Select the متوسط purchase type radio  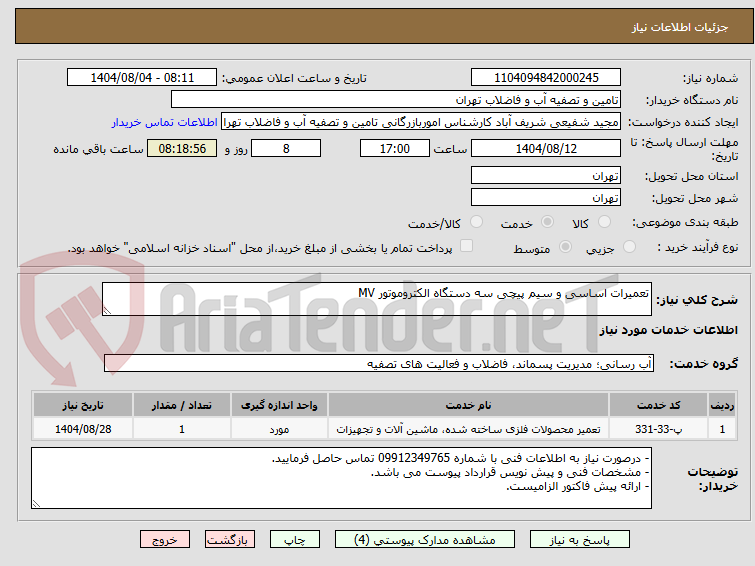pos(565,247)
